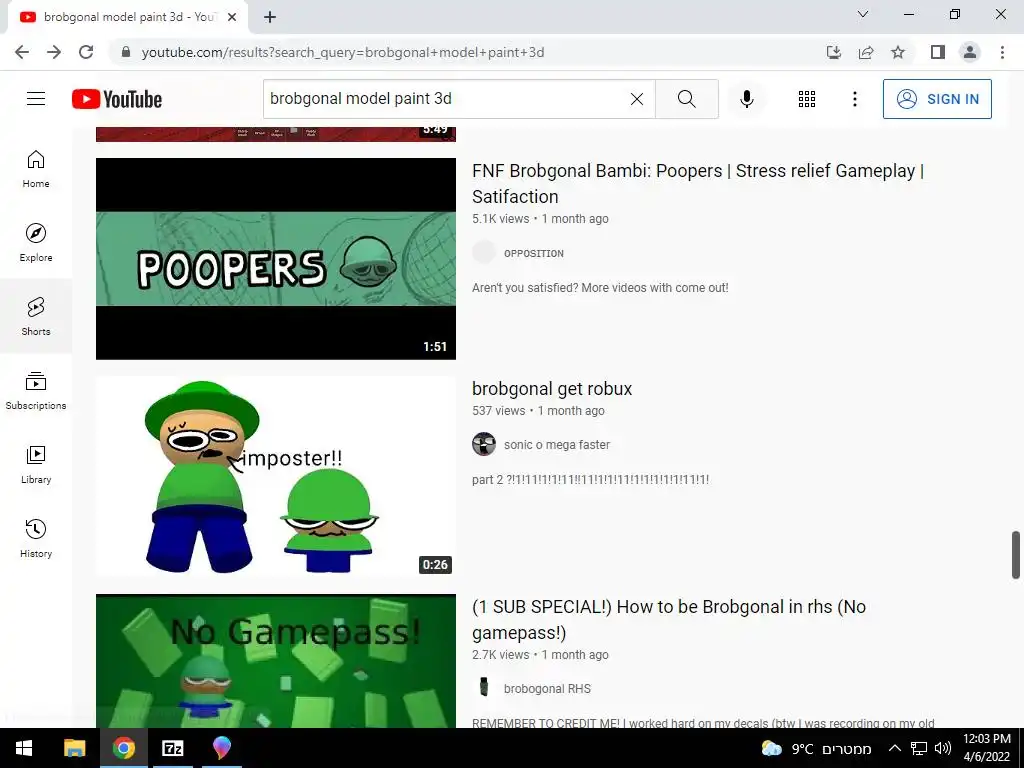Switch to Chrome in the taskbar
1024x768 pixels.
(x=123, y=748)
